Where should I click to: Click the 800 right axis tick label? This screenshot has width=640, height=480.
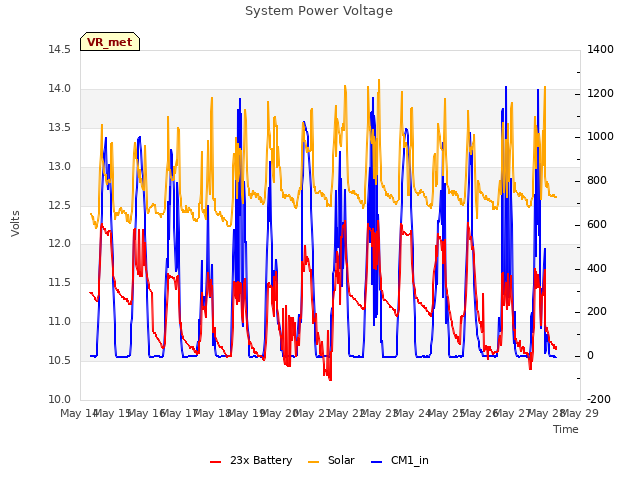coord(597,180)
